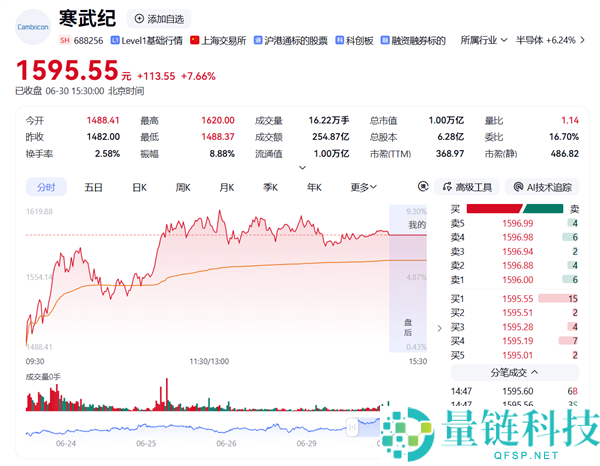Click the 融资融券标的 tag icon
The width and height of the screenshot is (600, 466).
tap(385, 40)
